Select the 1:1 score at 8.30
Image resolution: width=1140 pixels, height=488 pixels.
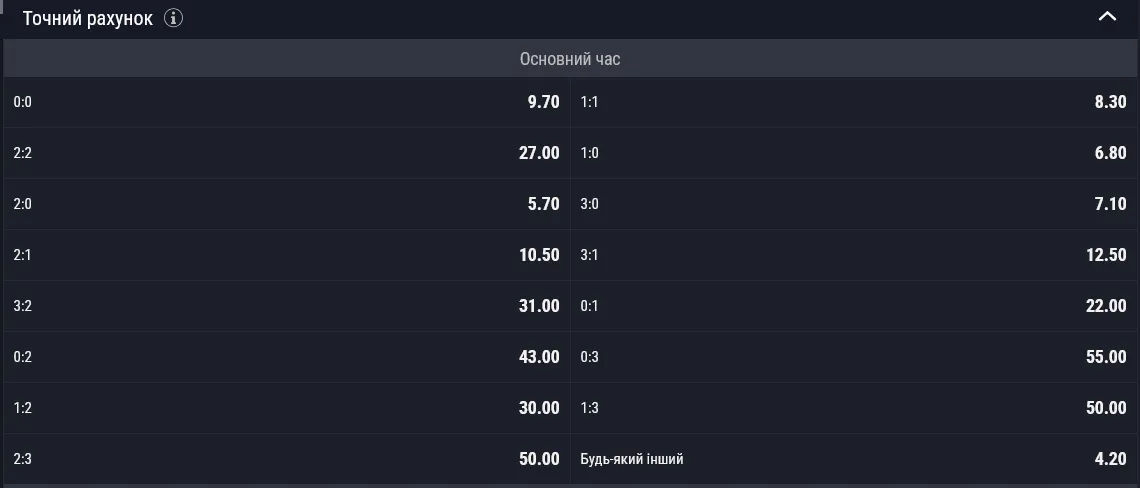coord(854,102)
